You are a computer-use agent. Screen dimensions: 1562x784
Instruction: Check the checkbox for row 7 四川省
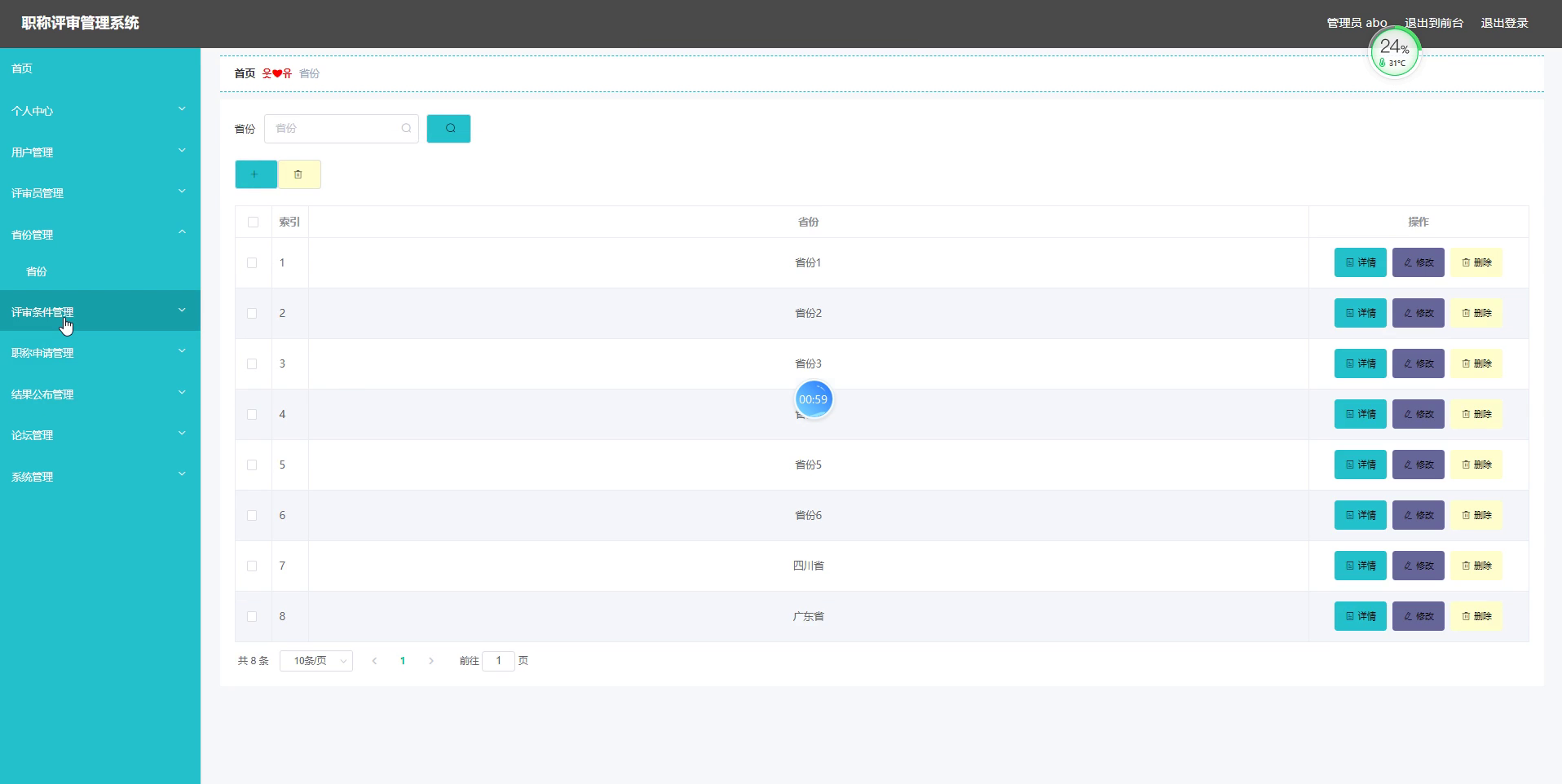(252, 566)
